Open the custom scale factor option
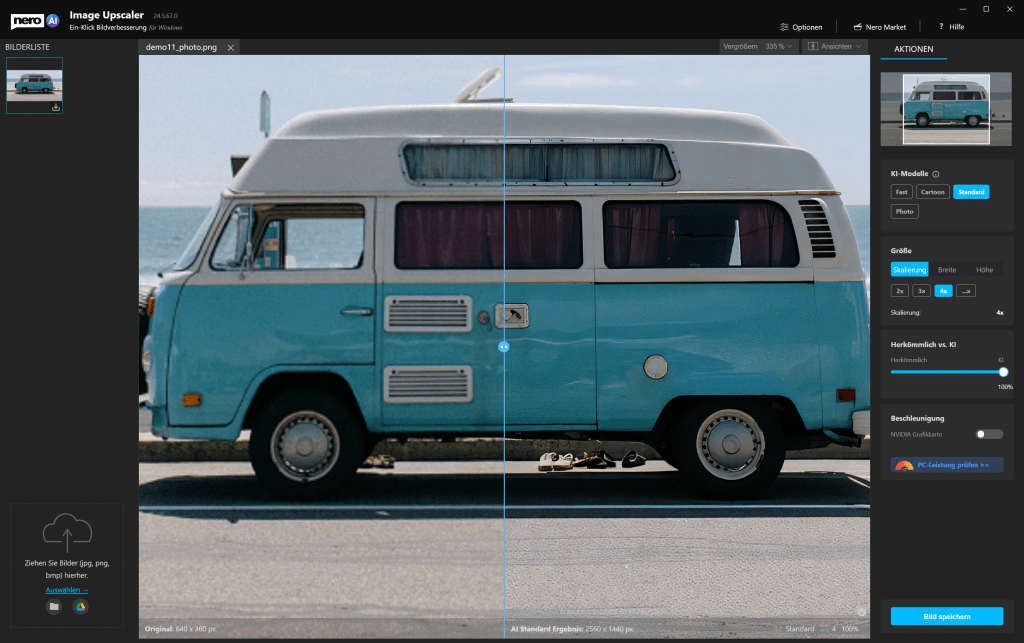Screen dimensions: 1024x643 click(x=965, y=291)
